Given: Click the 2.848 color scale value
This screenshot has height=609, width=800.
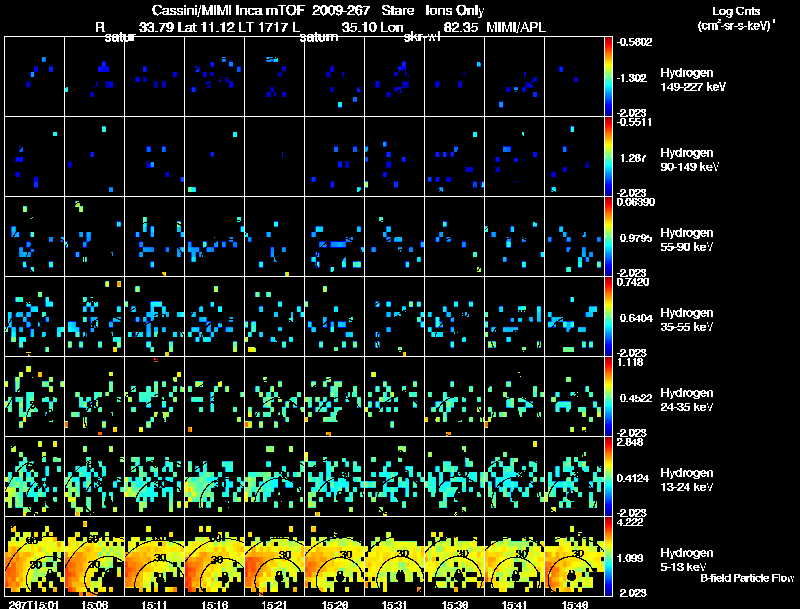Looking at the screenshot, I should coord(631,442).
